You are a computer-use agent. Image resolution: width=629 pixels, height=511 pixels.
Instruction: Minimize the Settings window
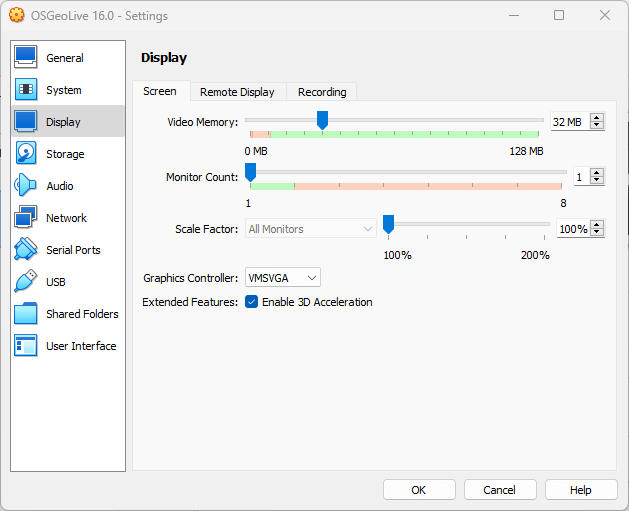coord(514,15)
